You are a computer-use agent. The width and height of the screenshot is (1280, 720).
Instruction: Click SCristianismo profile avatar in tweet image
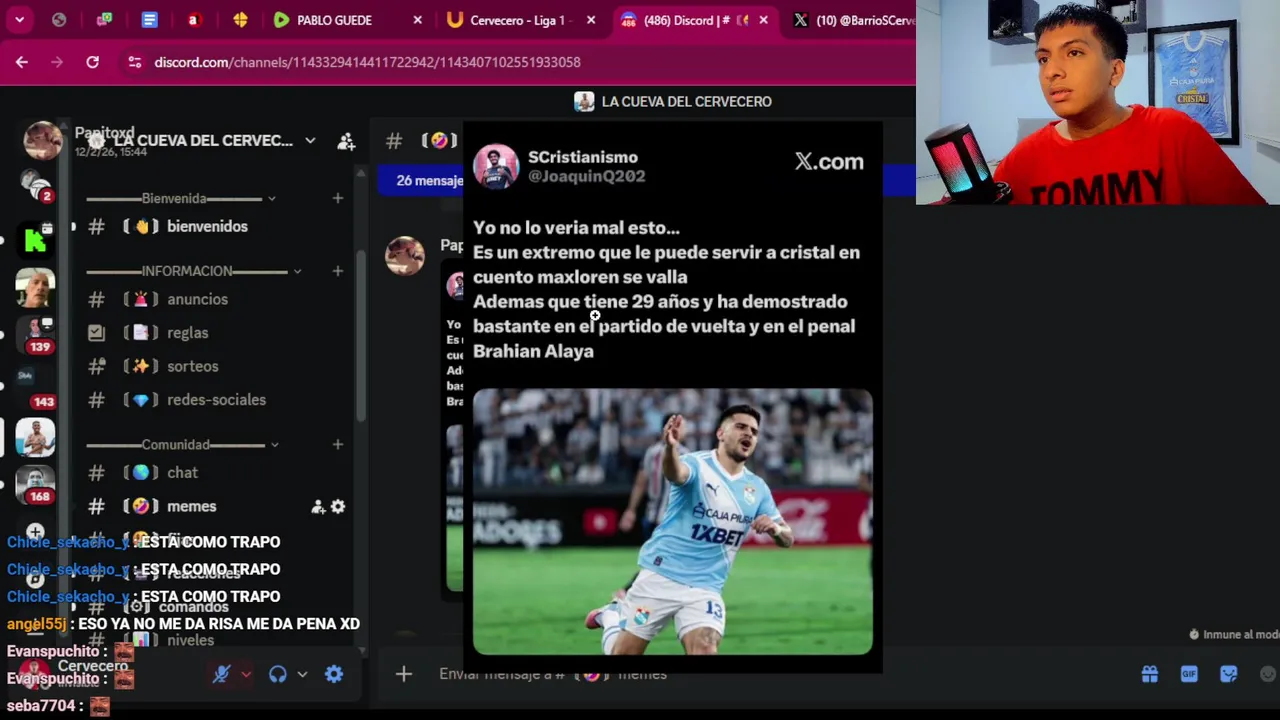pyautogui.click(x=495, y=166)
